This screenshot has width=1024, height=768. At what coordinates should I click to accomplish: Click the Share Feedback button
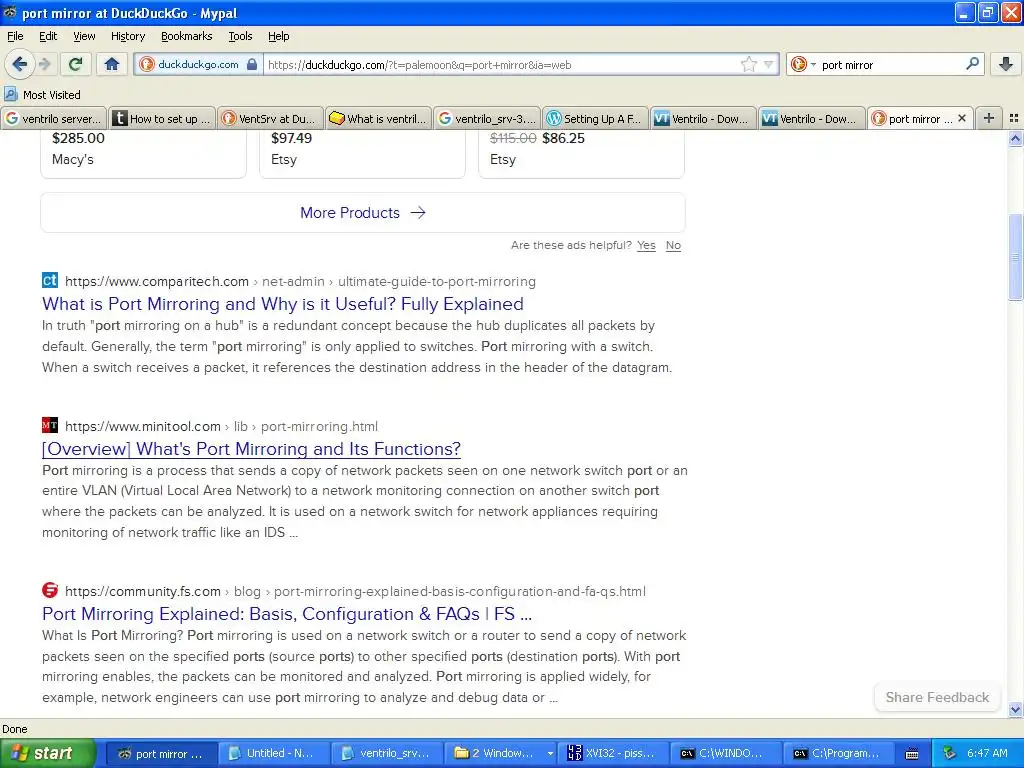point(937,697)
